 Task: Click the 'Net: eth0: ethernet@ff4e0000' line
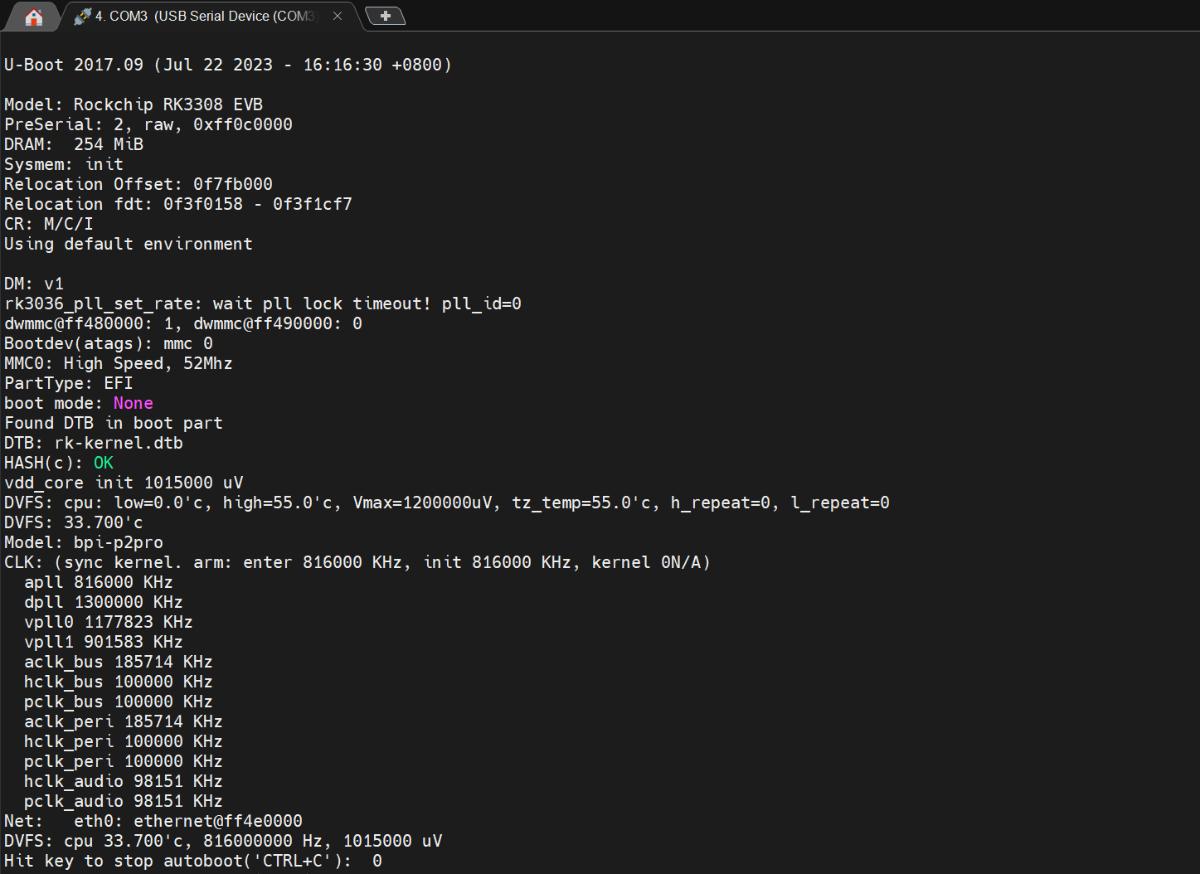click(153, 821)
